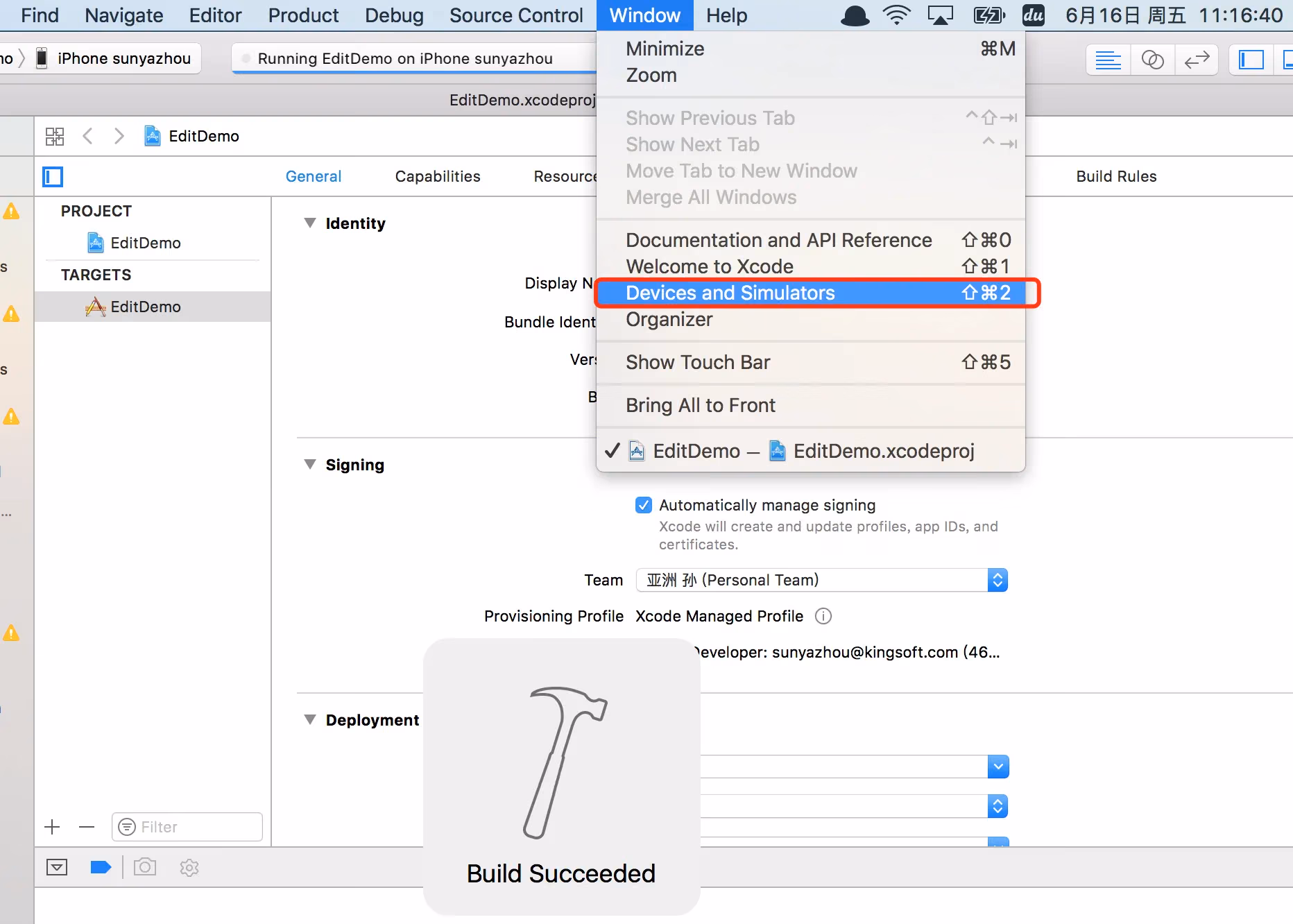Click the Provisioning Profile info icon
The image size is (1293, 924).
(823, 616)
